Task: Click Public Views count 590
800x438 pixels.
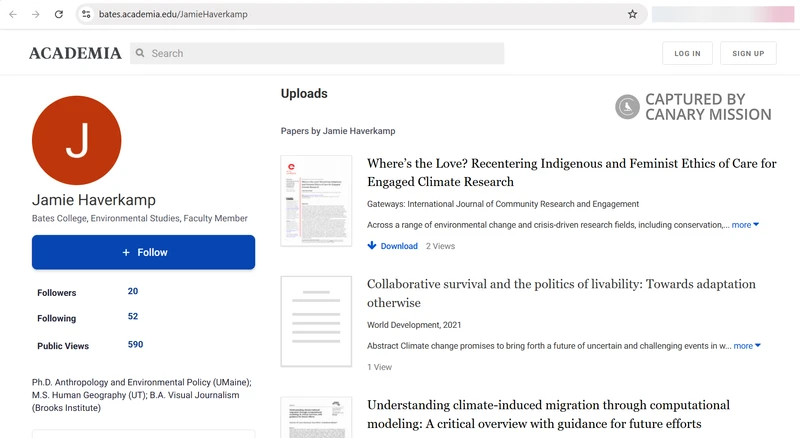Action: point(135,345)
